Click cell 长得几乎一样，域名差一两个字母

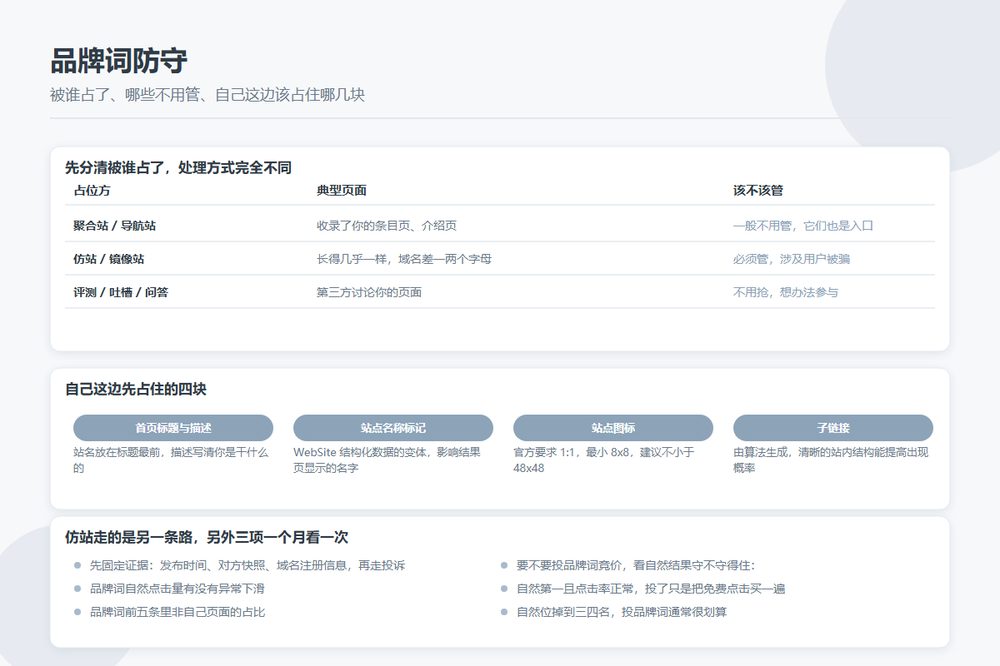click(404, 258)
